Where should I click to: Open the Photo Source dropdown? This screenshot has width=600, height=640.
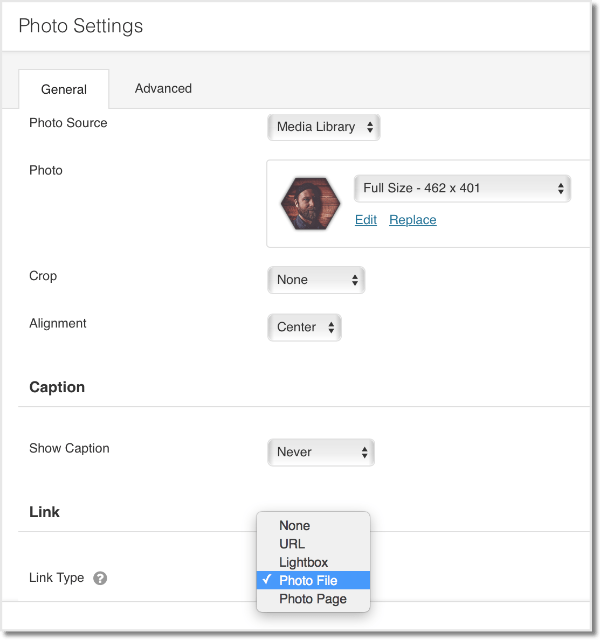click(324, 127)
